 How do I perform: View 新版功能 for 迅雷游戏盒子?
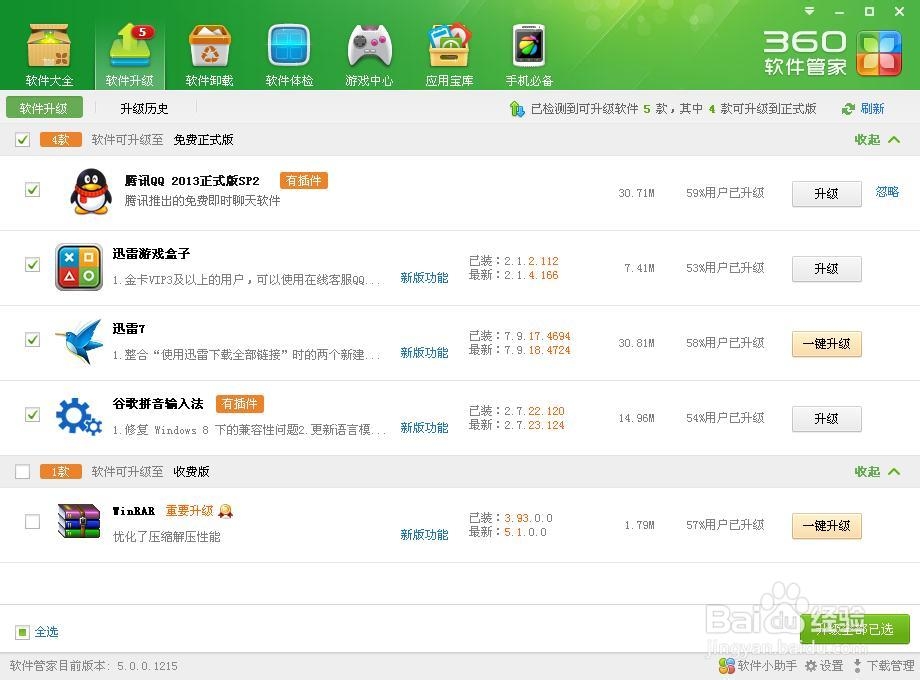point(424,278)
